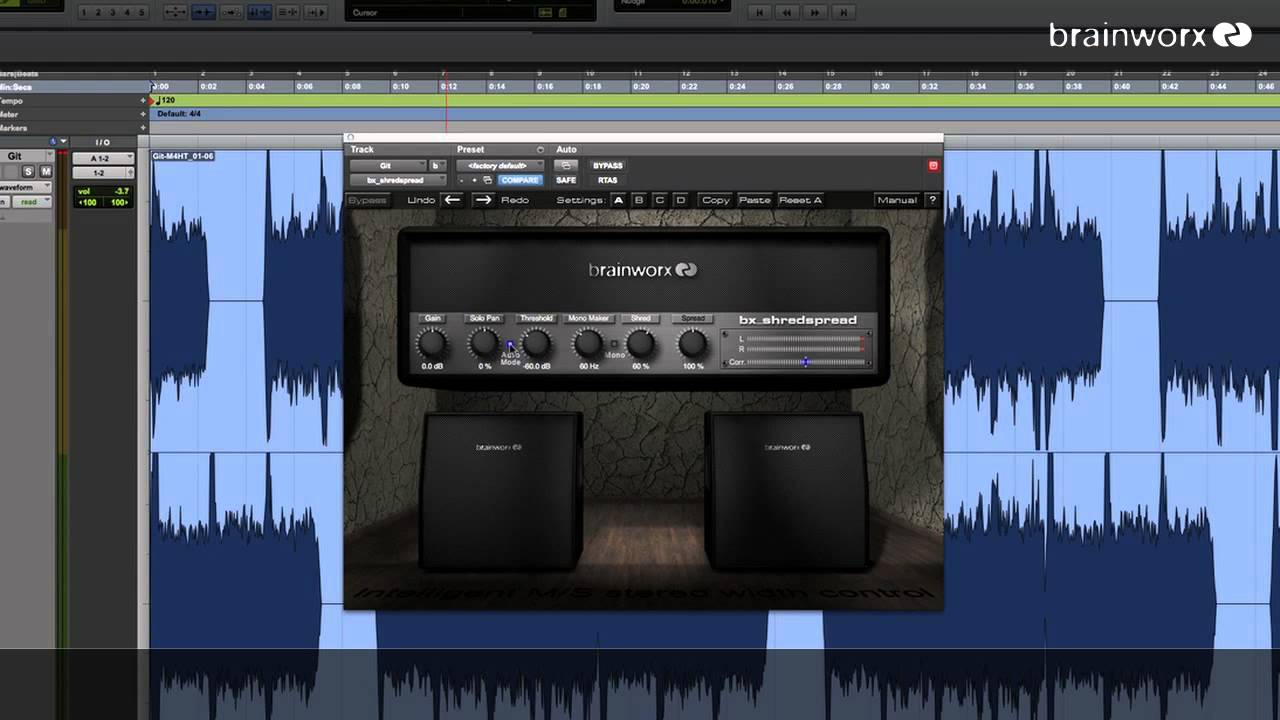Select settings slot A

tap(618, 200)
